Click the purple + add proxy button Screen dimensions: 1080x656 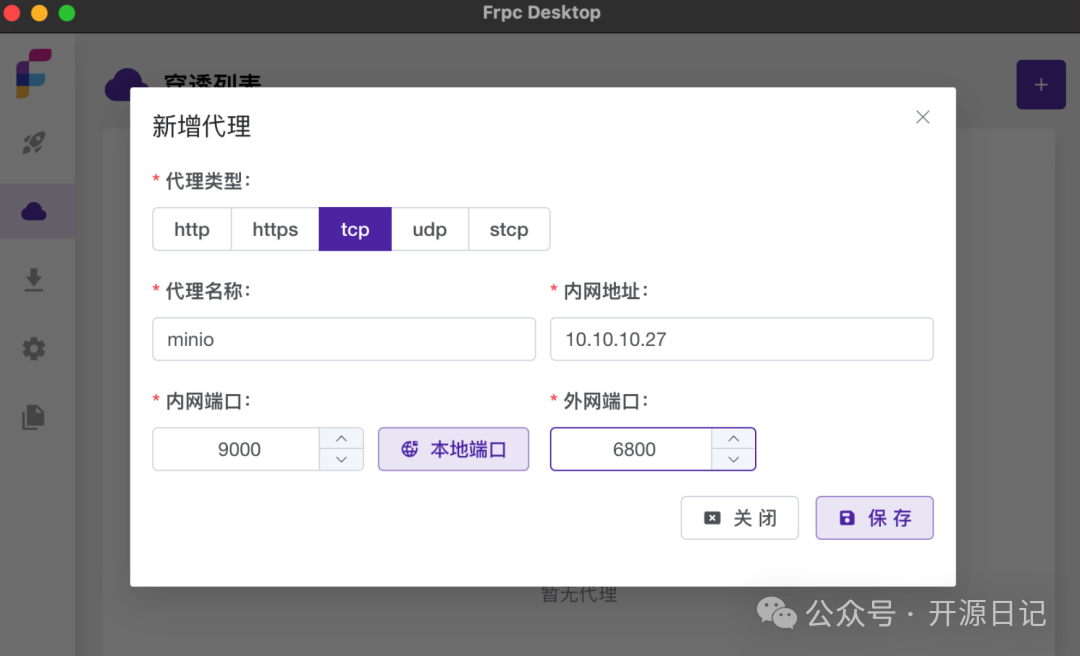[1041, 84]
